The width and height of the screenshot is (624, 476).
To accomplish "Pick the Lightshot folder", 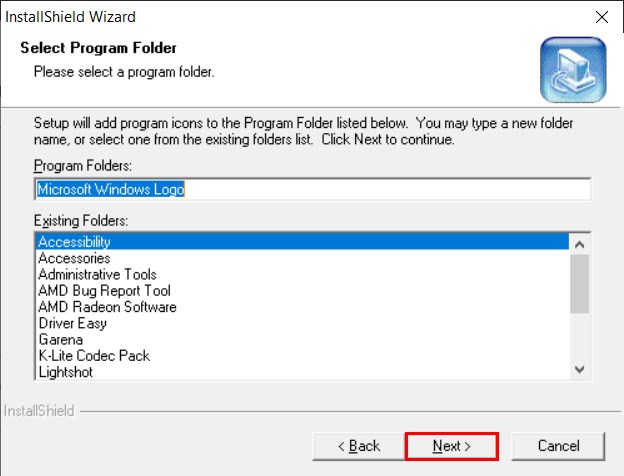I will click(302, 372).
